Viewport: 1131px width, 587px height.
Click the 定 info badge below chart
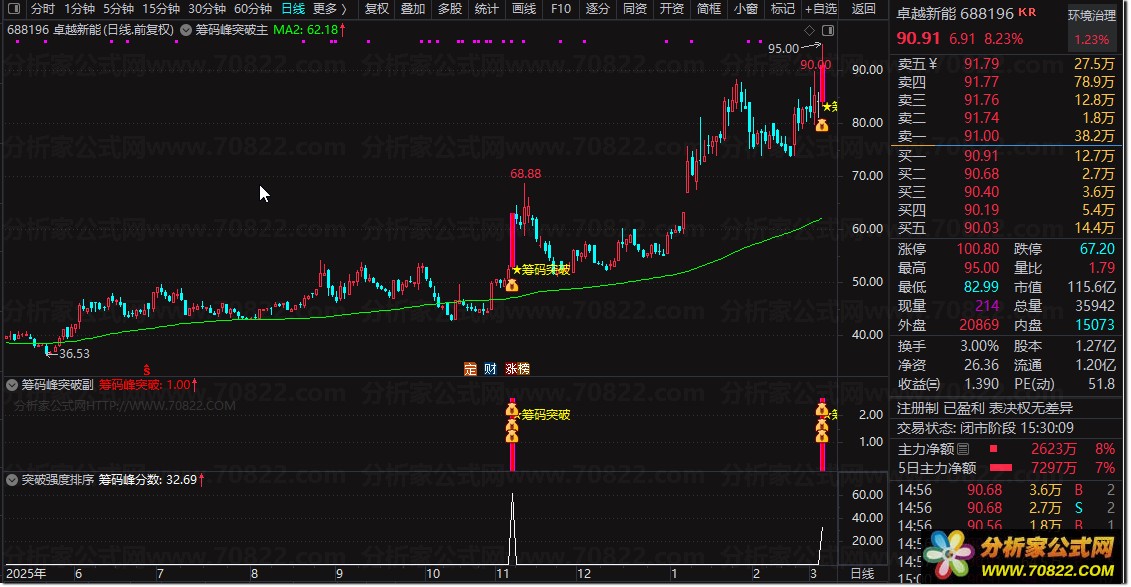point(470,368)
